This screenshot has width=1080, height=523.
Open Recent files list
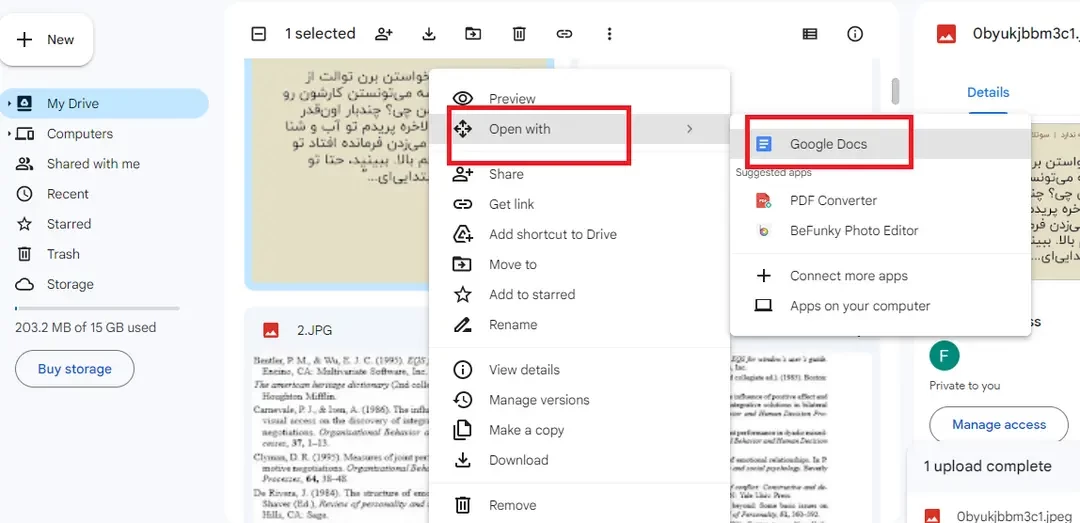(x=68, y=194)
